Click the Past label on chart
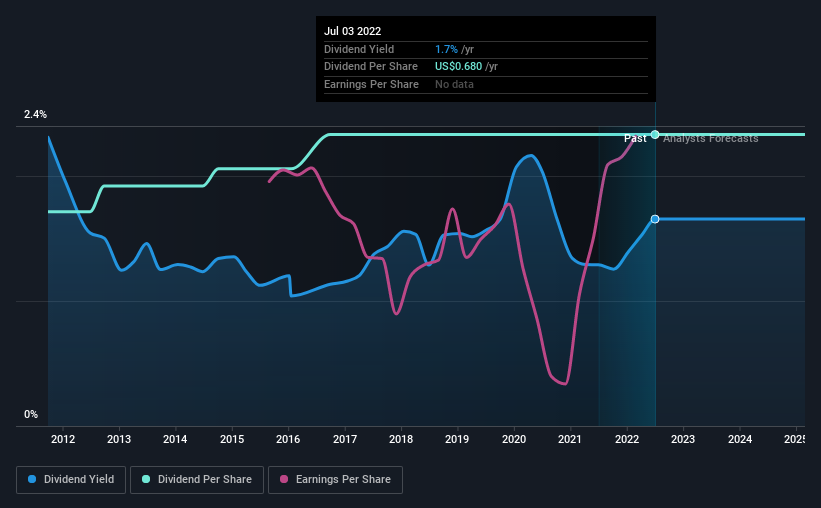 635,138
